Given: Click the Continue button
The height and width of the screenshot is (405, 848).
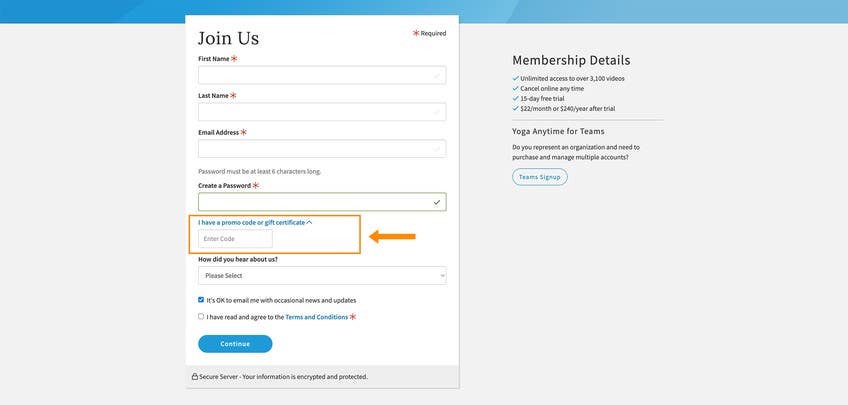Looking at the screenshot, I should [x=235, y=344].
